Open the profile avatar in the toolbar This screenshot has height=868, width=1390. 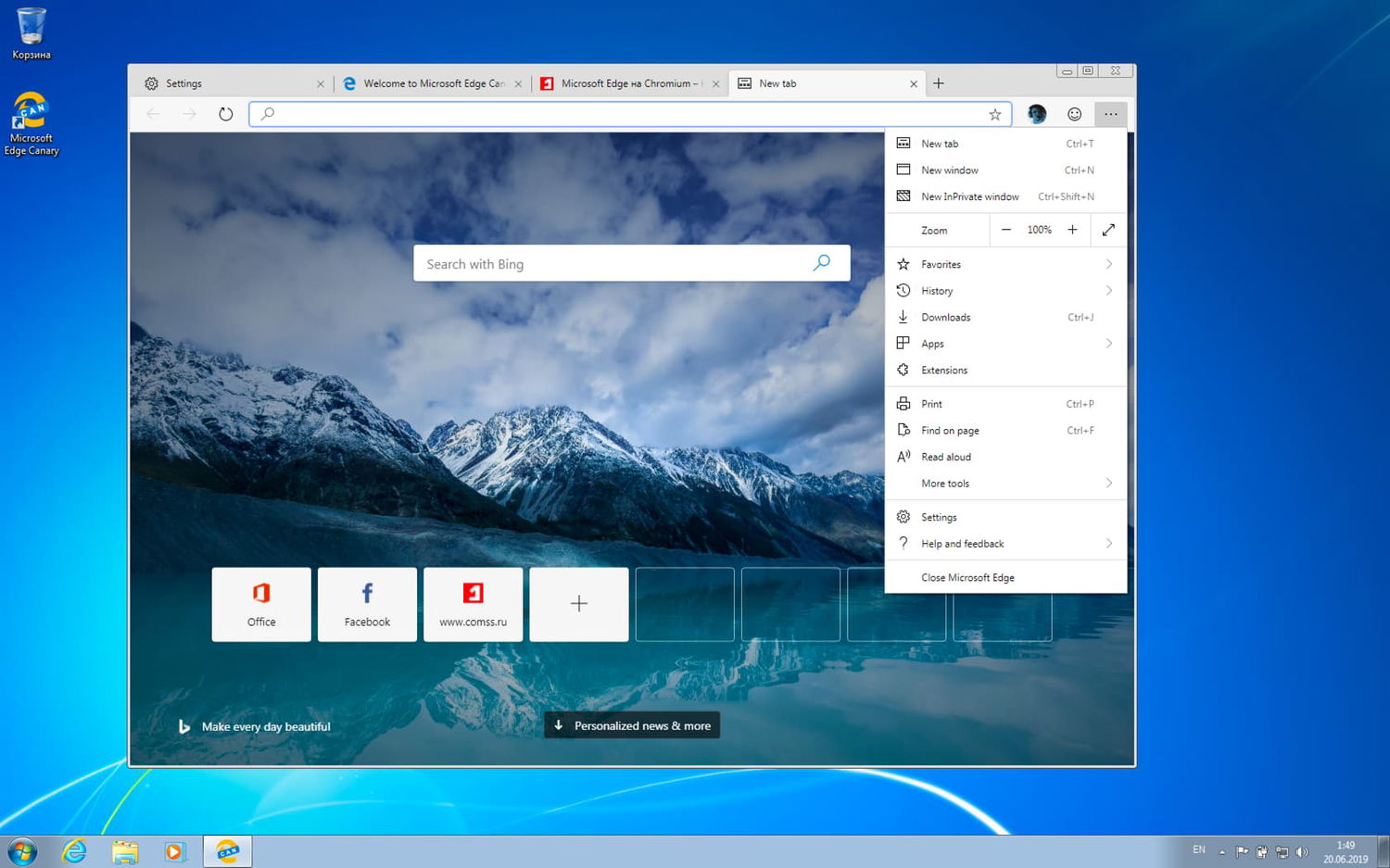(1036, 113)
